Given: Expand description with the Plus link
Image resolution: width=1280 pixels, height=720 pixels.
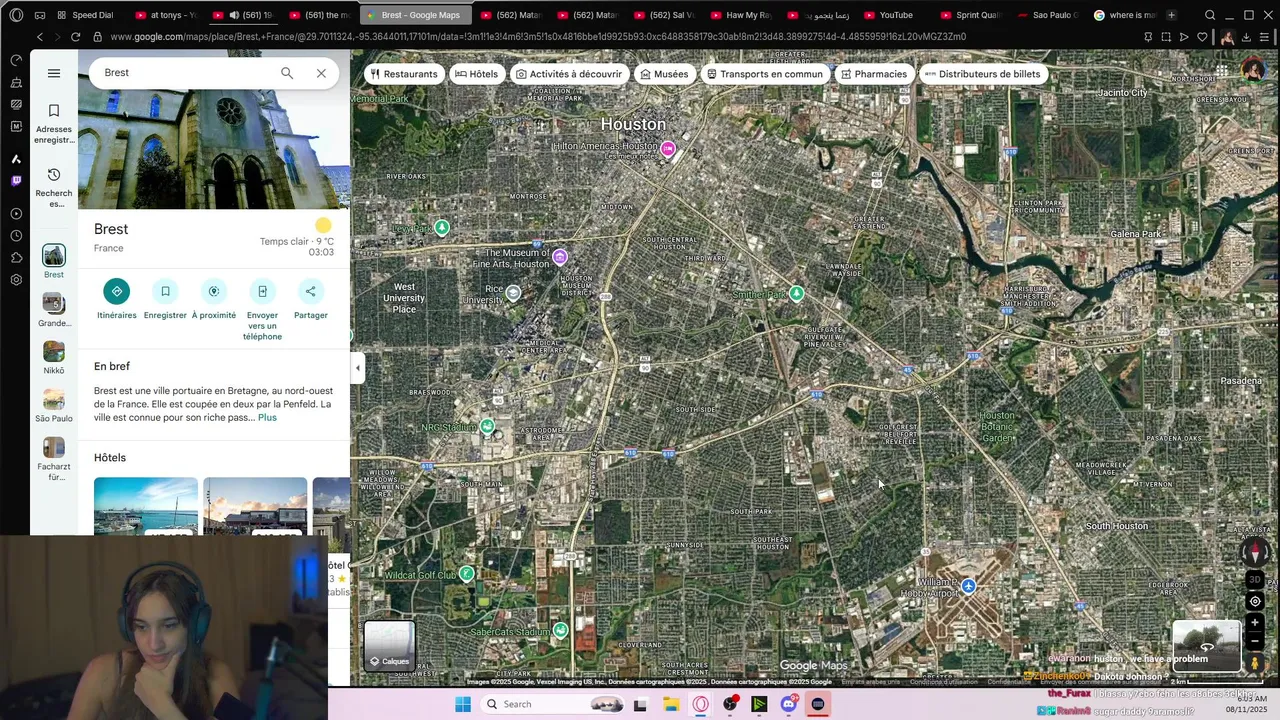Looking at the screenshot, I should coord(267,417).
